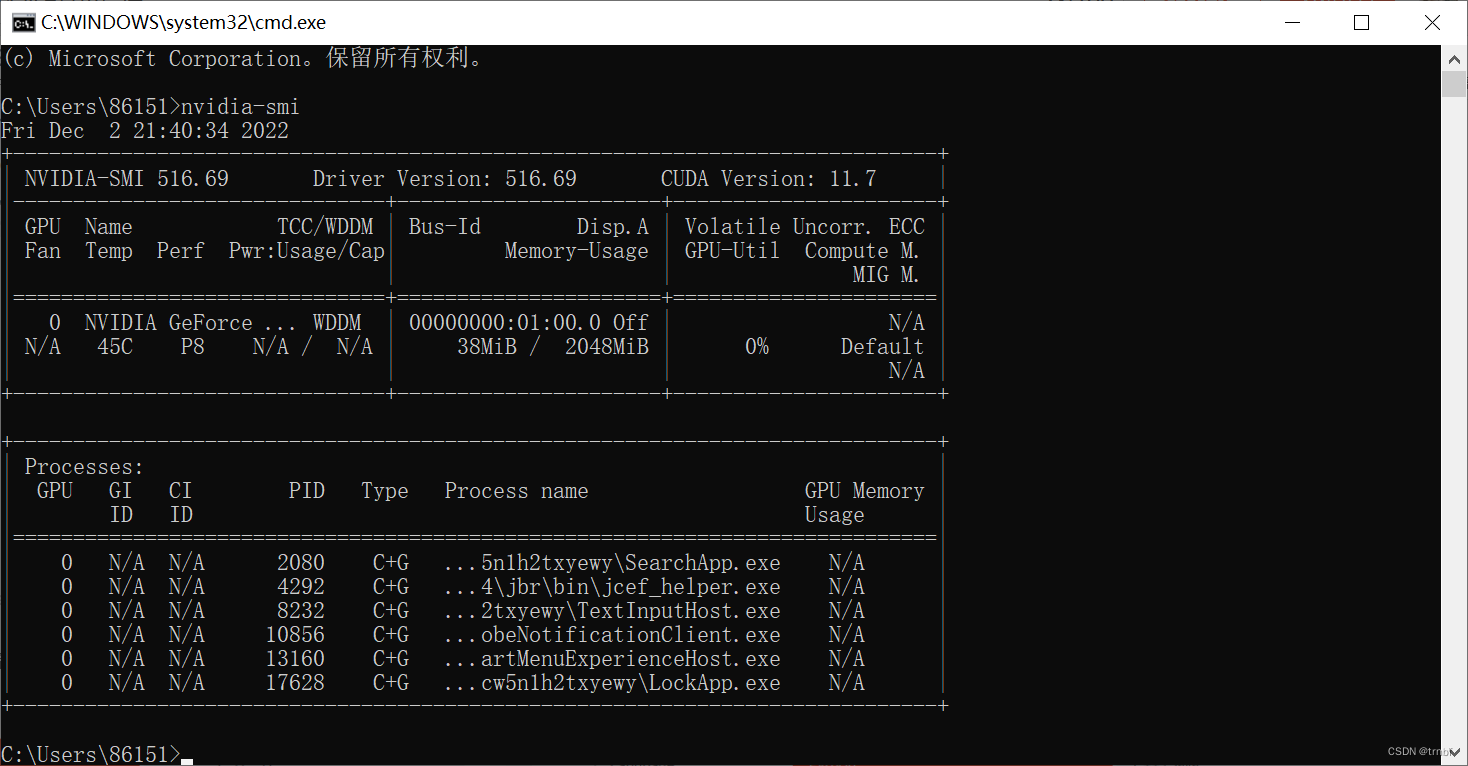
Task: Click the typed command nvidia-smi
Action: click(240, 107)
